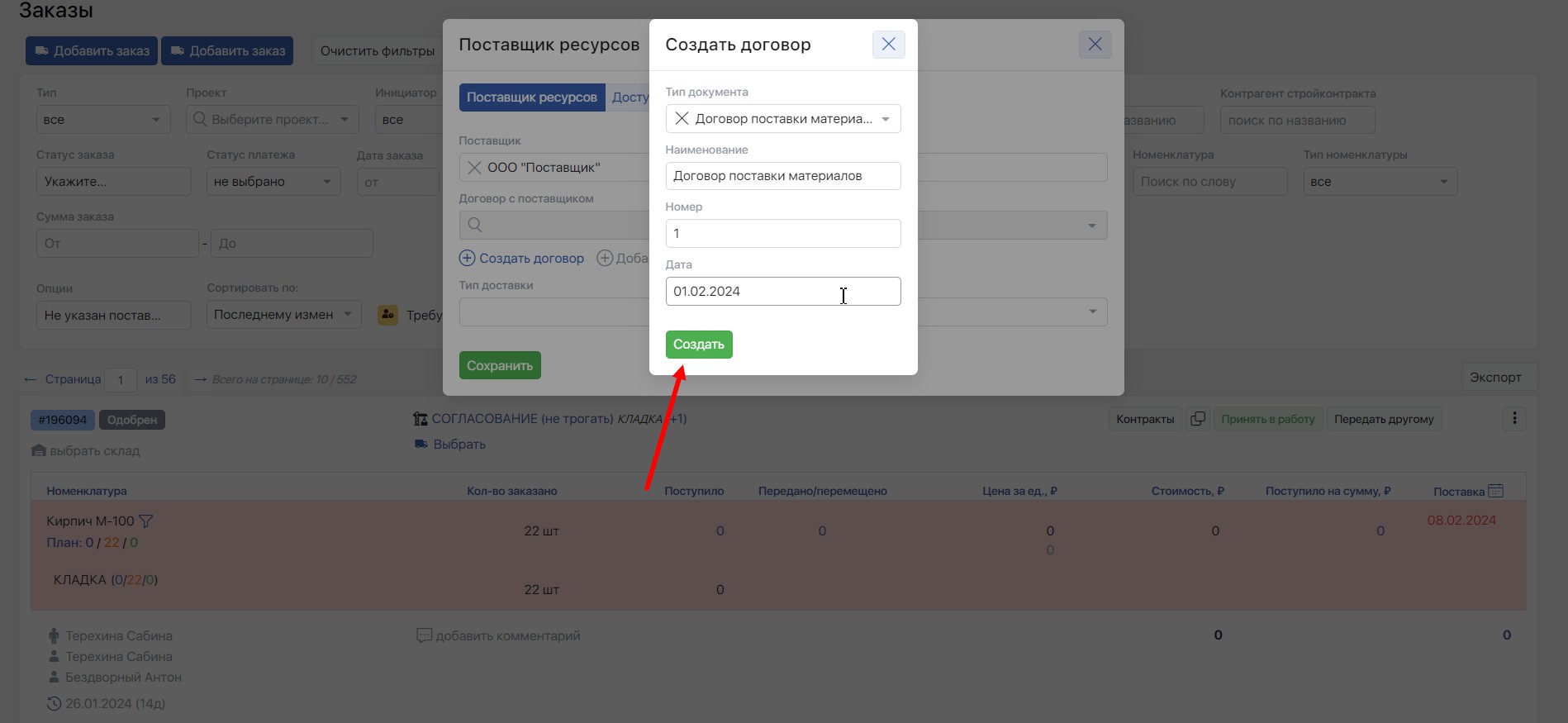
Task: Click the Номер input field
Action: (783, 234)
